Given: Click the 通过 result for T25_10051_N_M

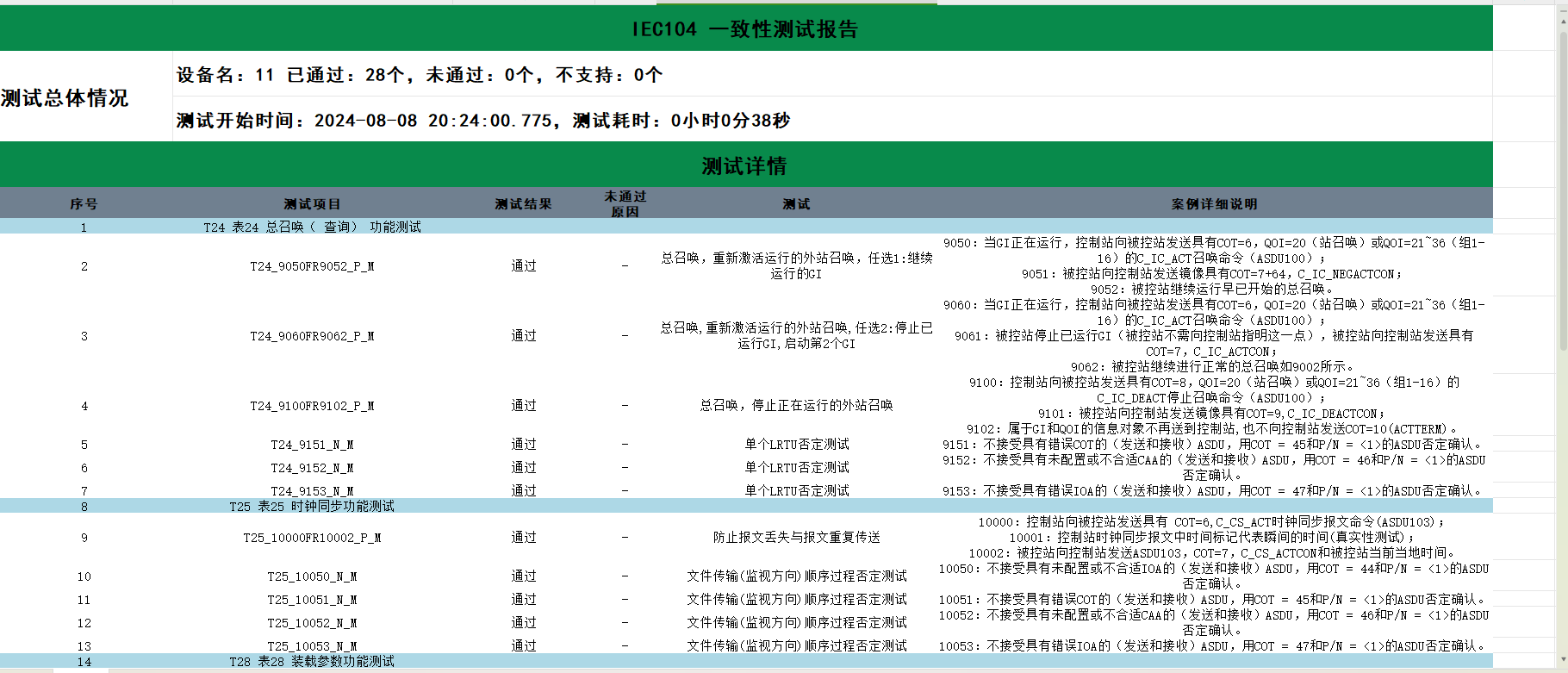Looking at the screenshot, I should 523,600.
